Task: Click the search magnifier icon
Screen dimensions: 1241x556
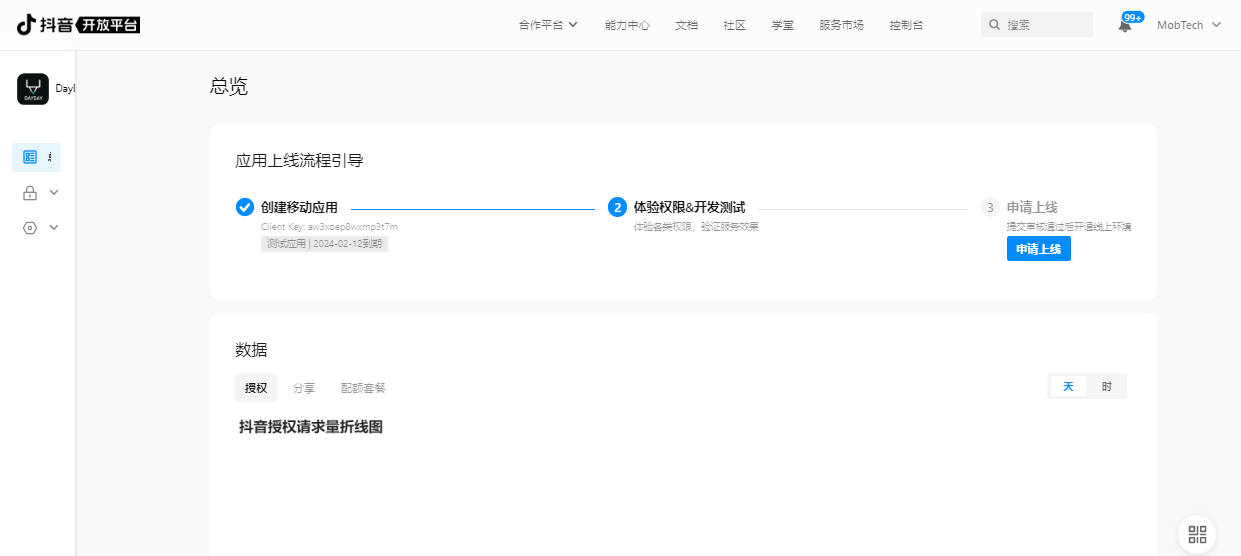Action: coord(995,25)
